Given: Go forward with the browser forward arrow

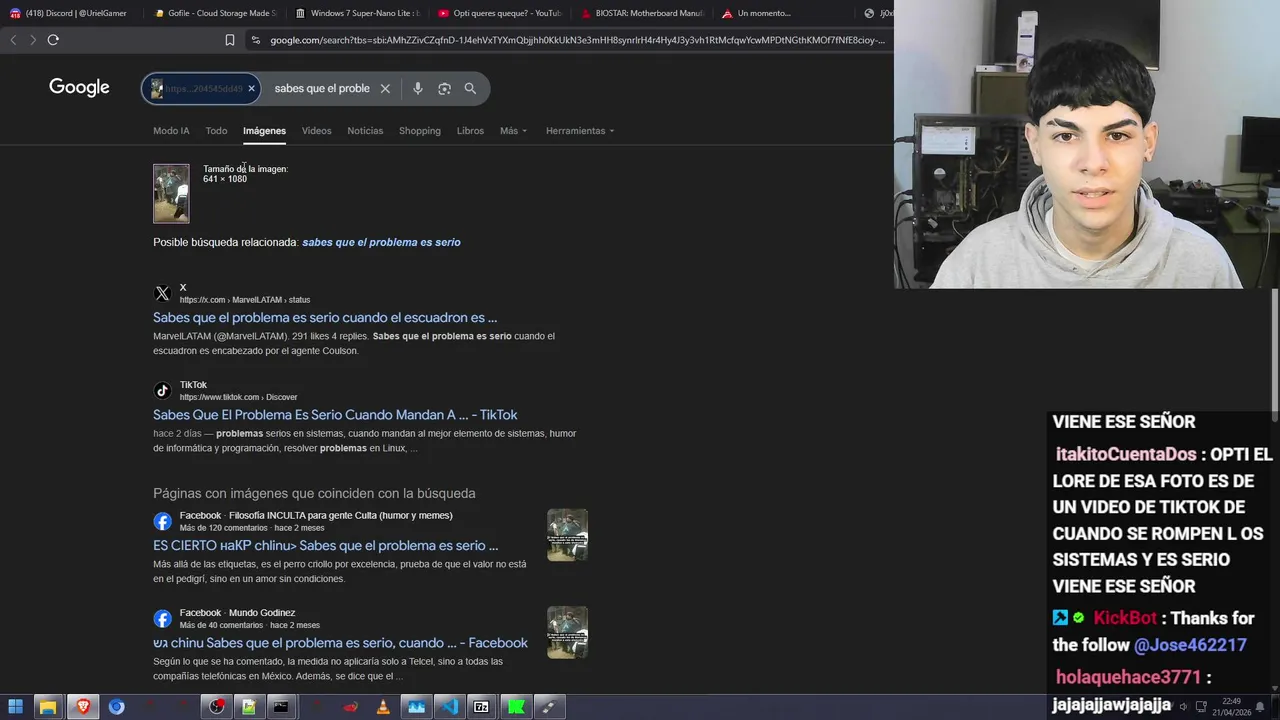Looking at the screenshot, I should point(33,40).
